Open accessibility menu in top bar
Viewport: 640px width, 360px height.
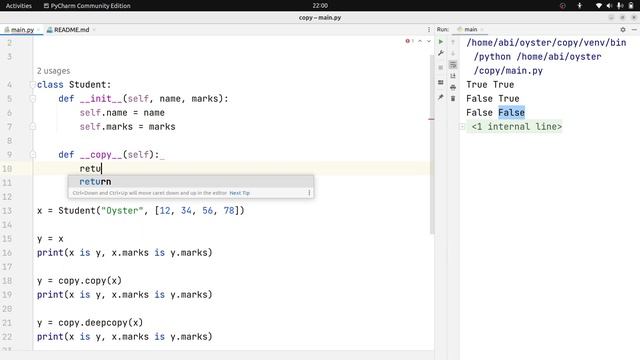(x=580, y=6)
